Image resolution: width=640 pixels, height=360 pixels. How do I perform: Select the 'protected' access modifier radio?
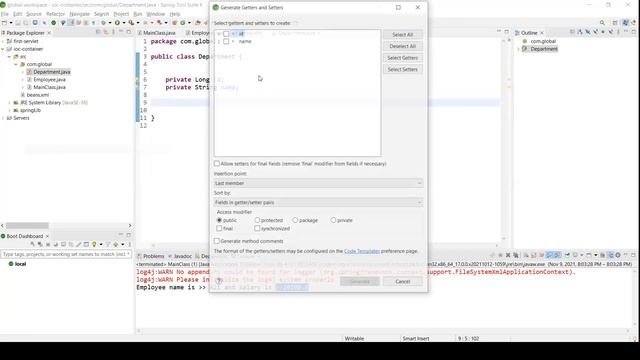257,220
